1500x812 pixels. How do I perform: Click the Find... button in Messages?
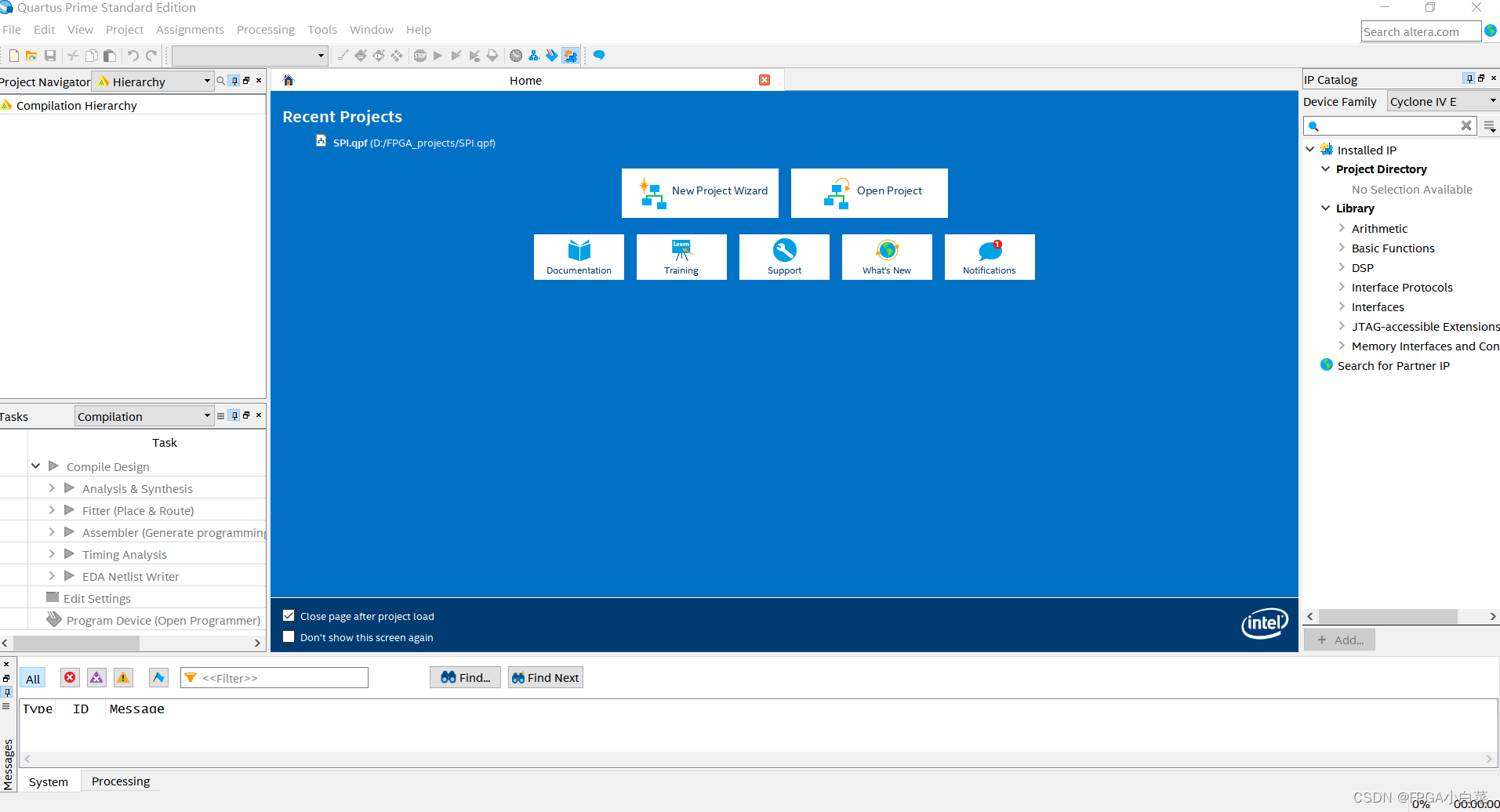pyautogui.click(x=465, y=678)
